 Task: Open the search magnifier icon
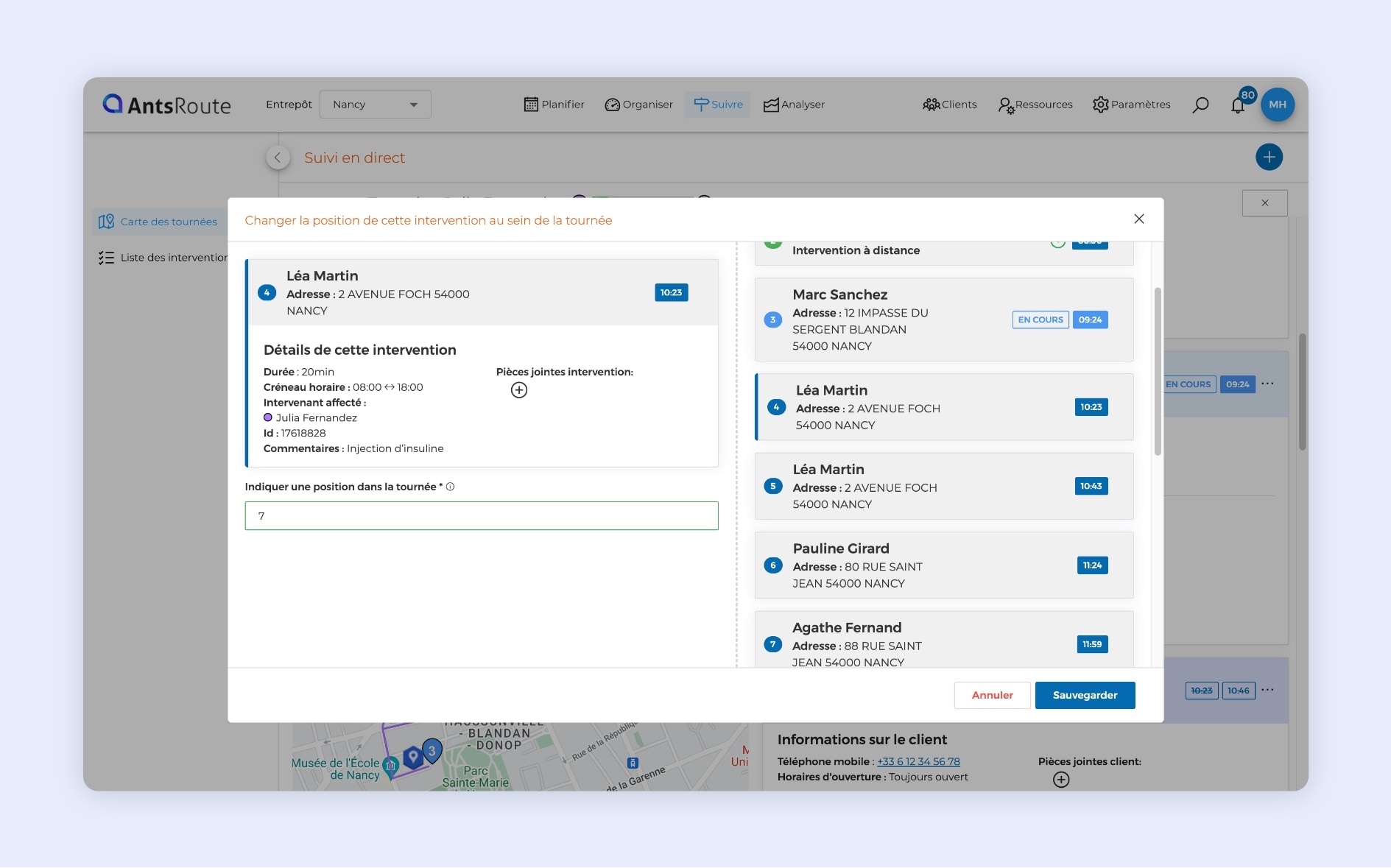[x=1200, y=105]
